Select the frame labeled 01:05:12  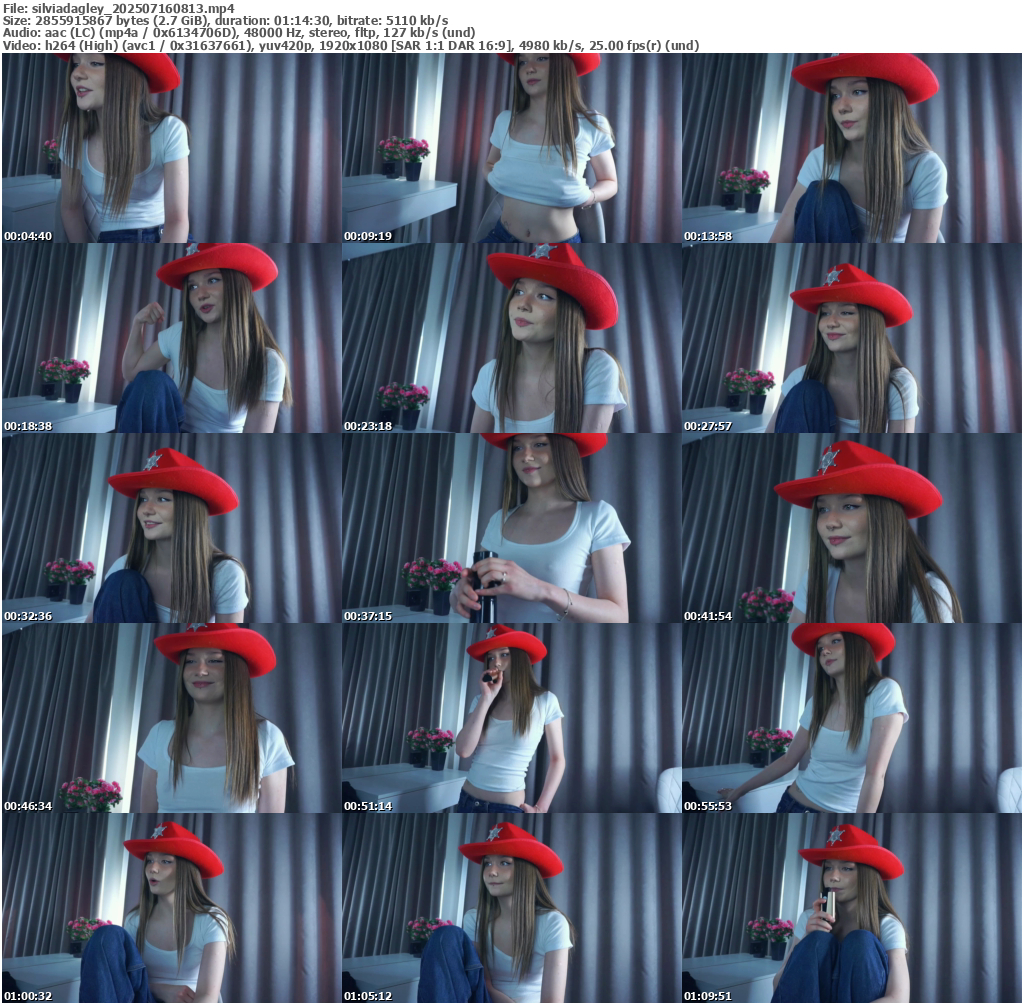511,908
